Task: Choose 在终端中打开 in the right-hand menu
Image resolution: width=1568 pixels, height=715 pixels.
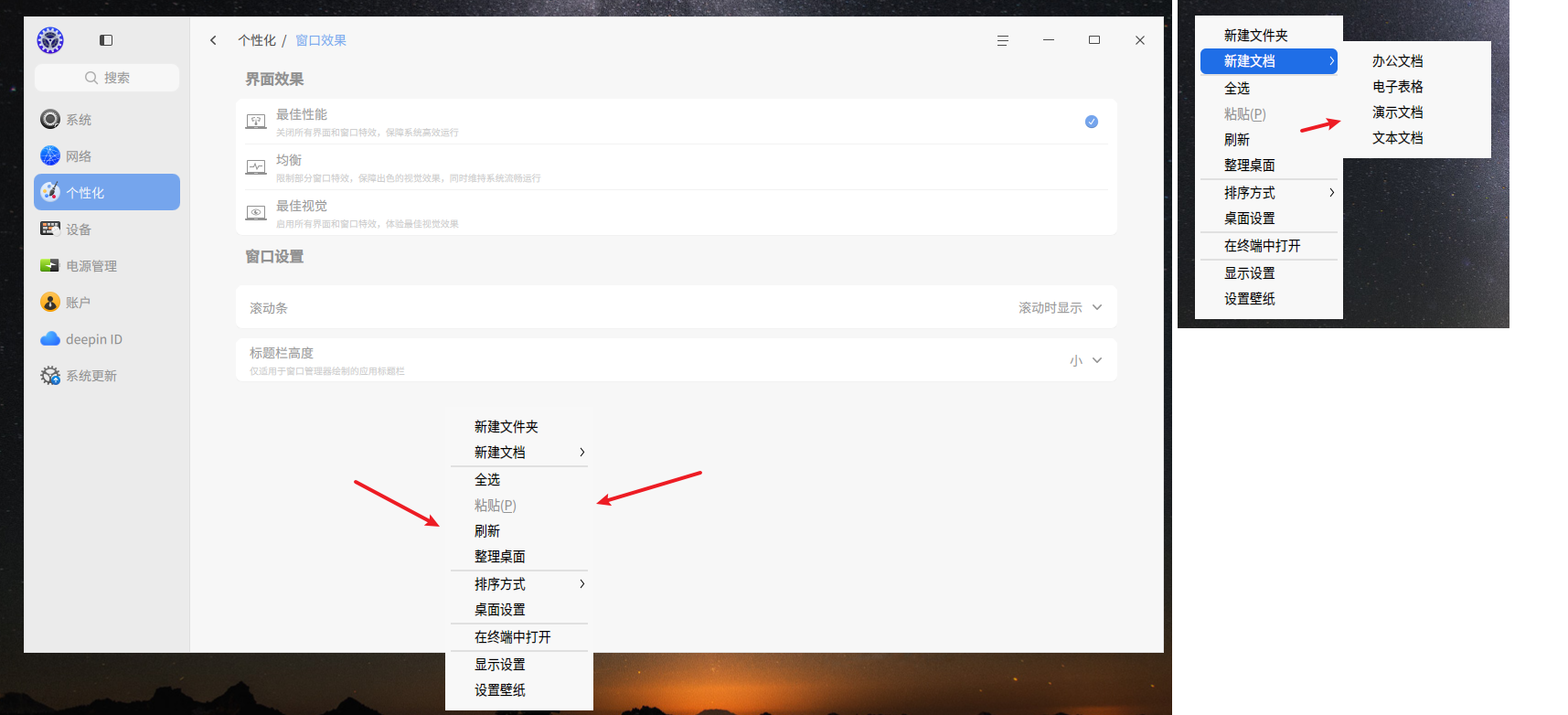Action: 1269,246
